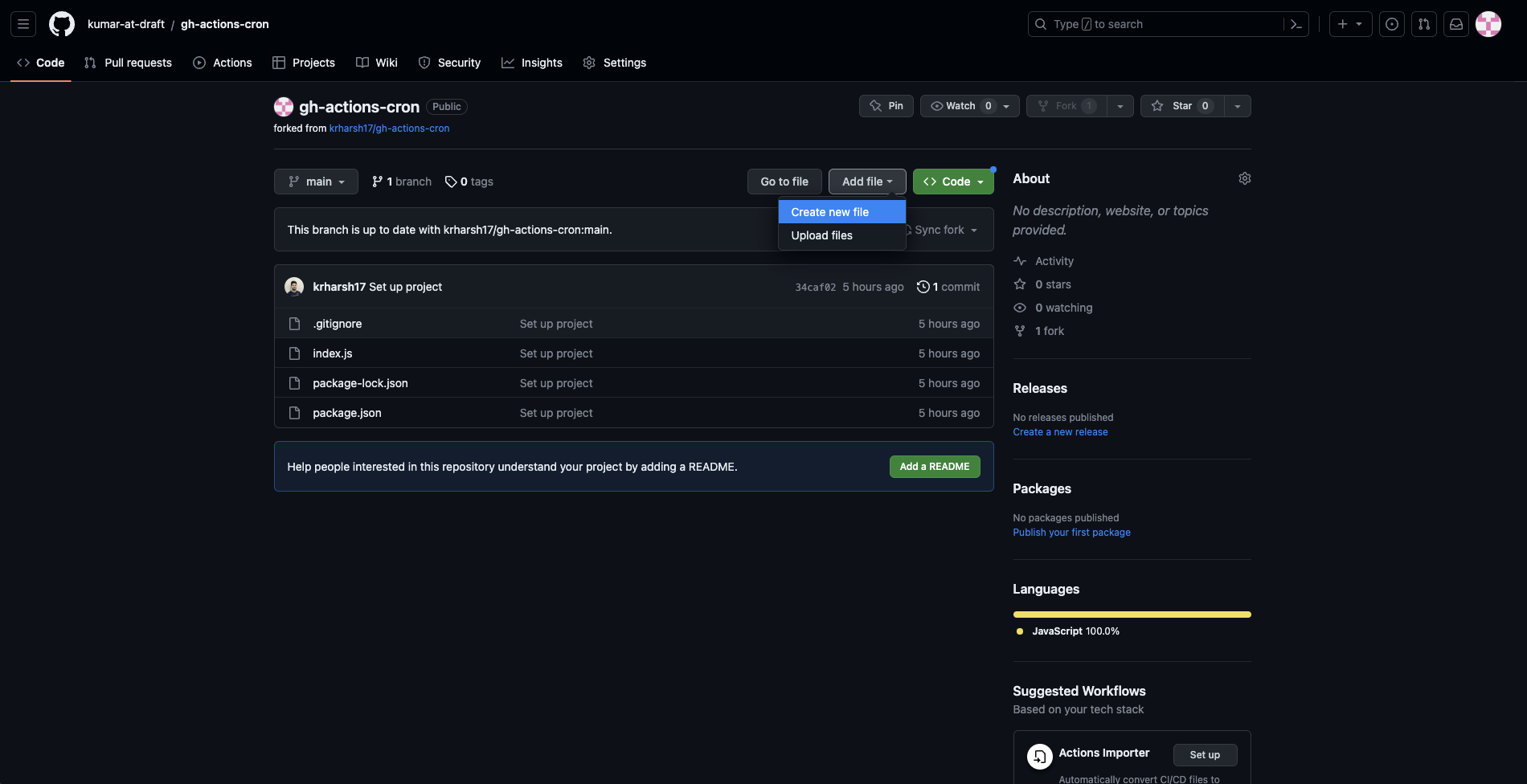Edit About details via gear icon
Viewport: 1527px width, 784px height.
[x=1244, y=178]
